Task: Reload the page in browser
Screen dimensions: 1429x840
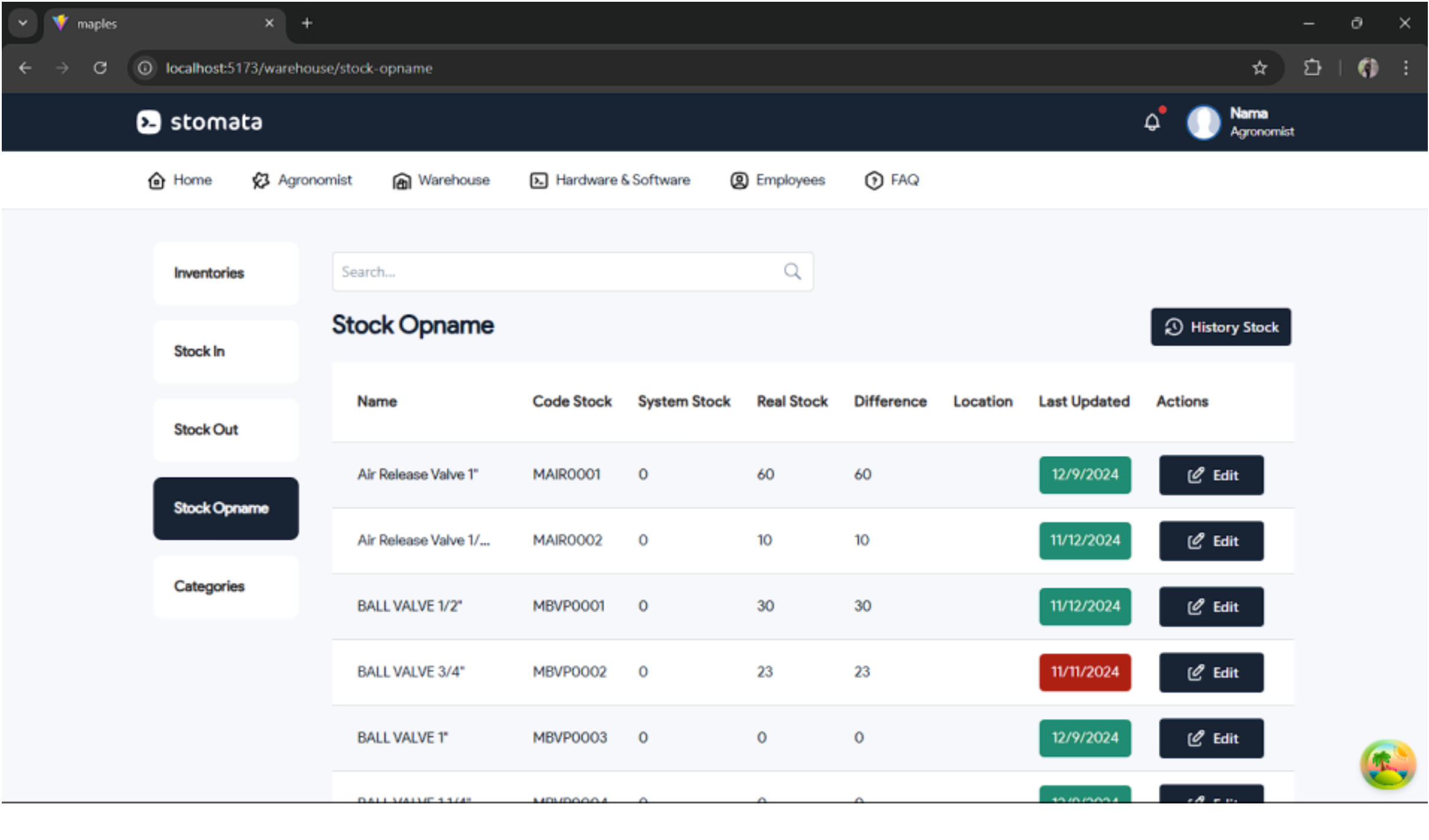Action: (x=100, y=68)
